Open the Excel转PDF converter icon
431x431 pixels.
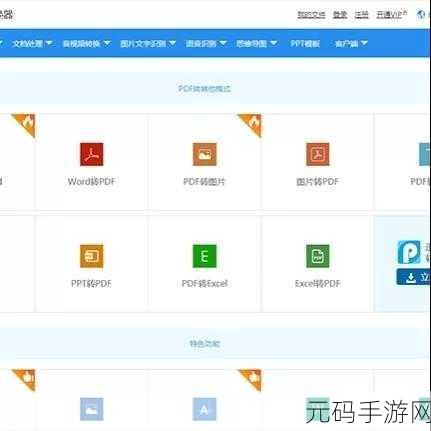(x=318, y=256)
